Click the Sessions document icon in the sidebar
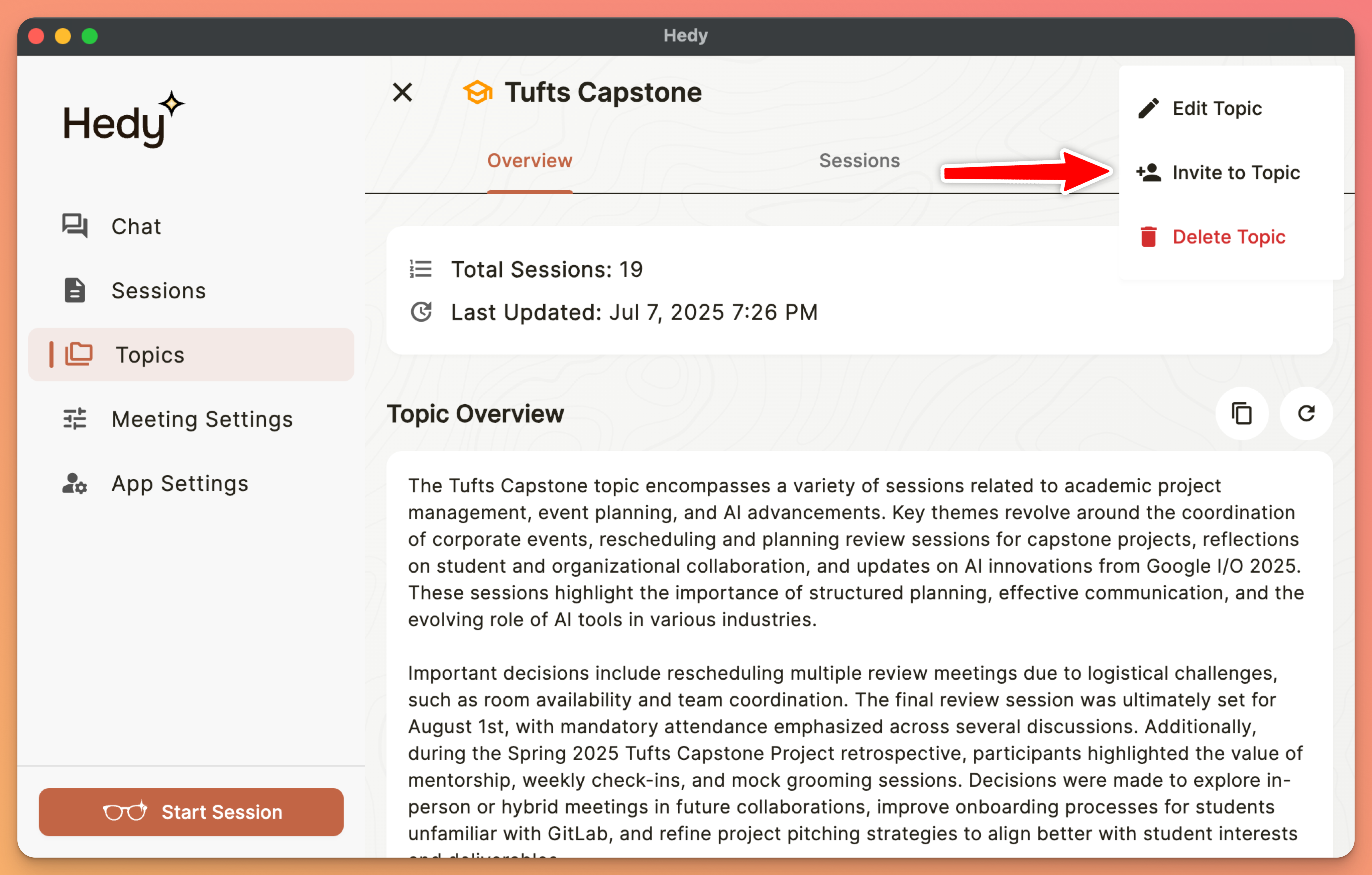 (75, 290)
